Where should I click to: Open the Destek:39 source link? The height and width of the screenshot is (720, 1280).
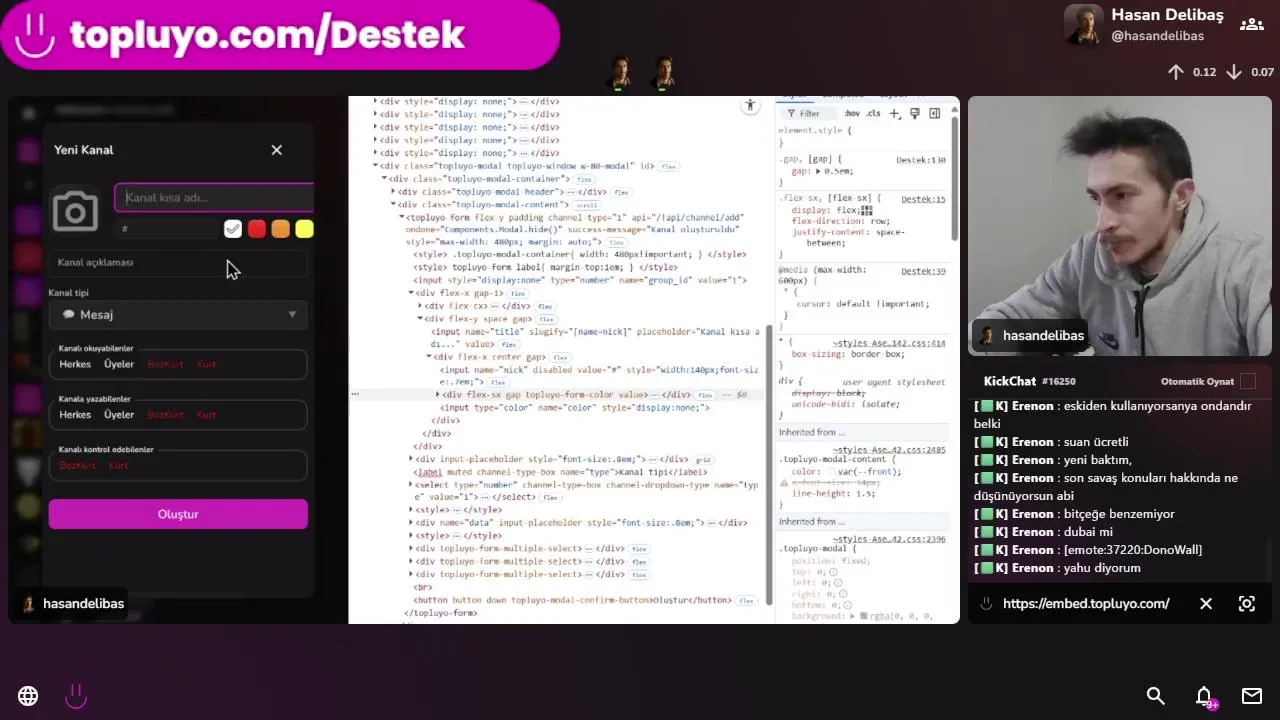923,271
